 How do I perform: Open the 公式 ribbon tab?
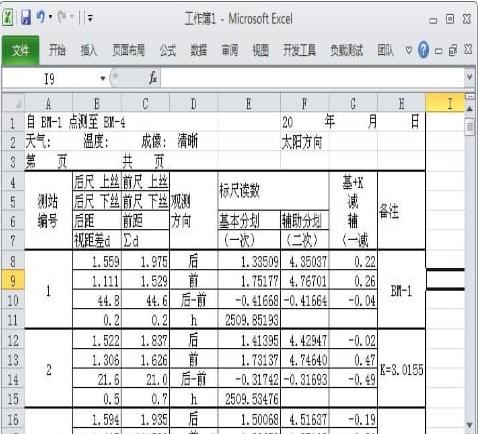click(167, 51)
